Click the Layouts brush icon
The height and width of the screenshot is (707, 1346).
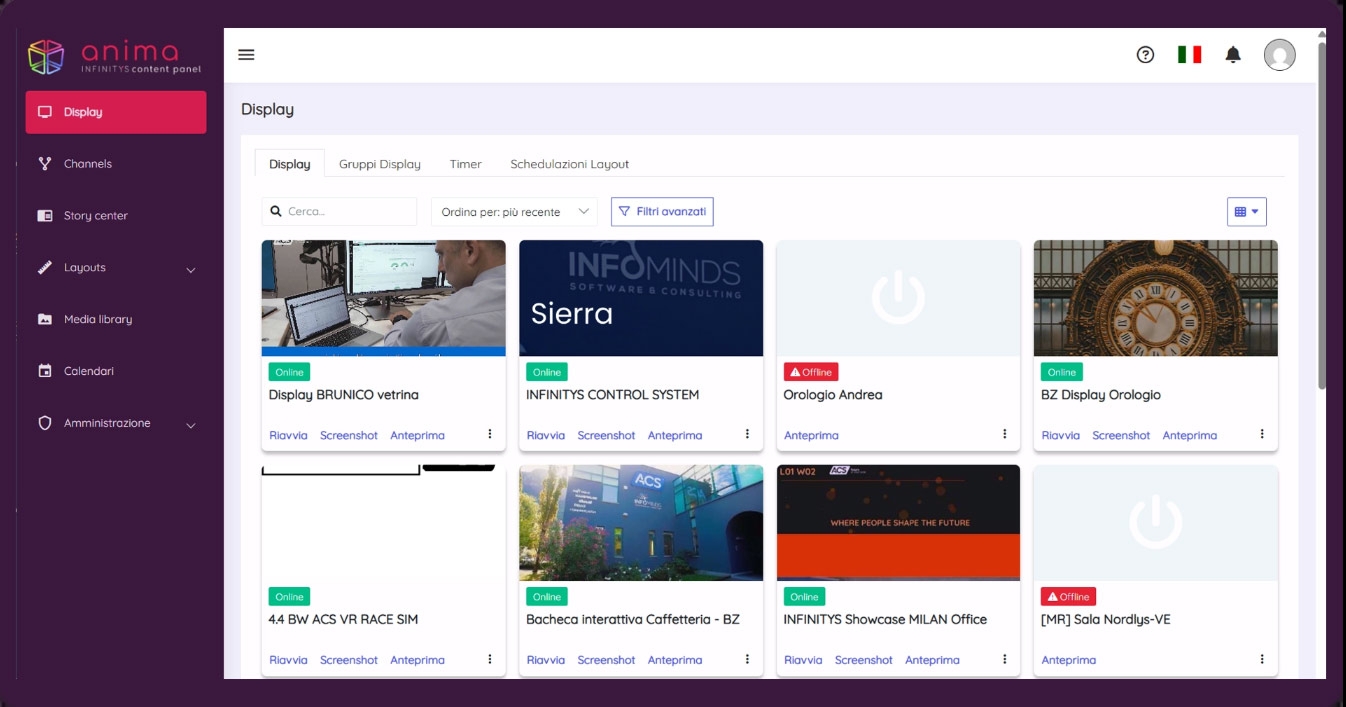(x=44, y=267)
